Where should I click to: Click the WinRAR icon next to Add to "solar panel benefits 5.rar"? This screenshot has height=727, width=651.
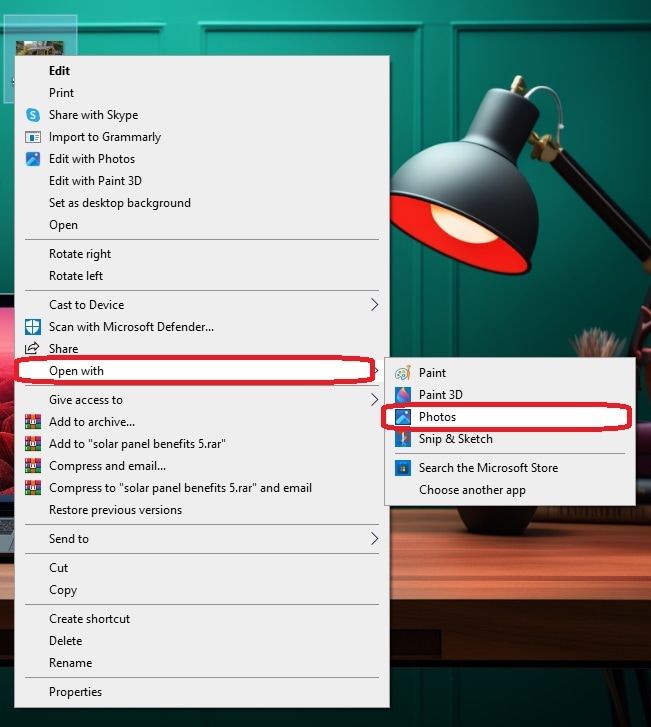click(33, 444)
